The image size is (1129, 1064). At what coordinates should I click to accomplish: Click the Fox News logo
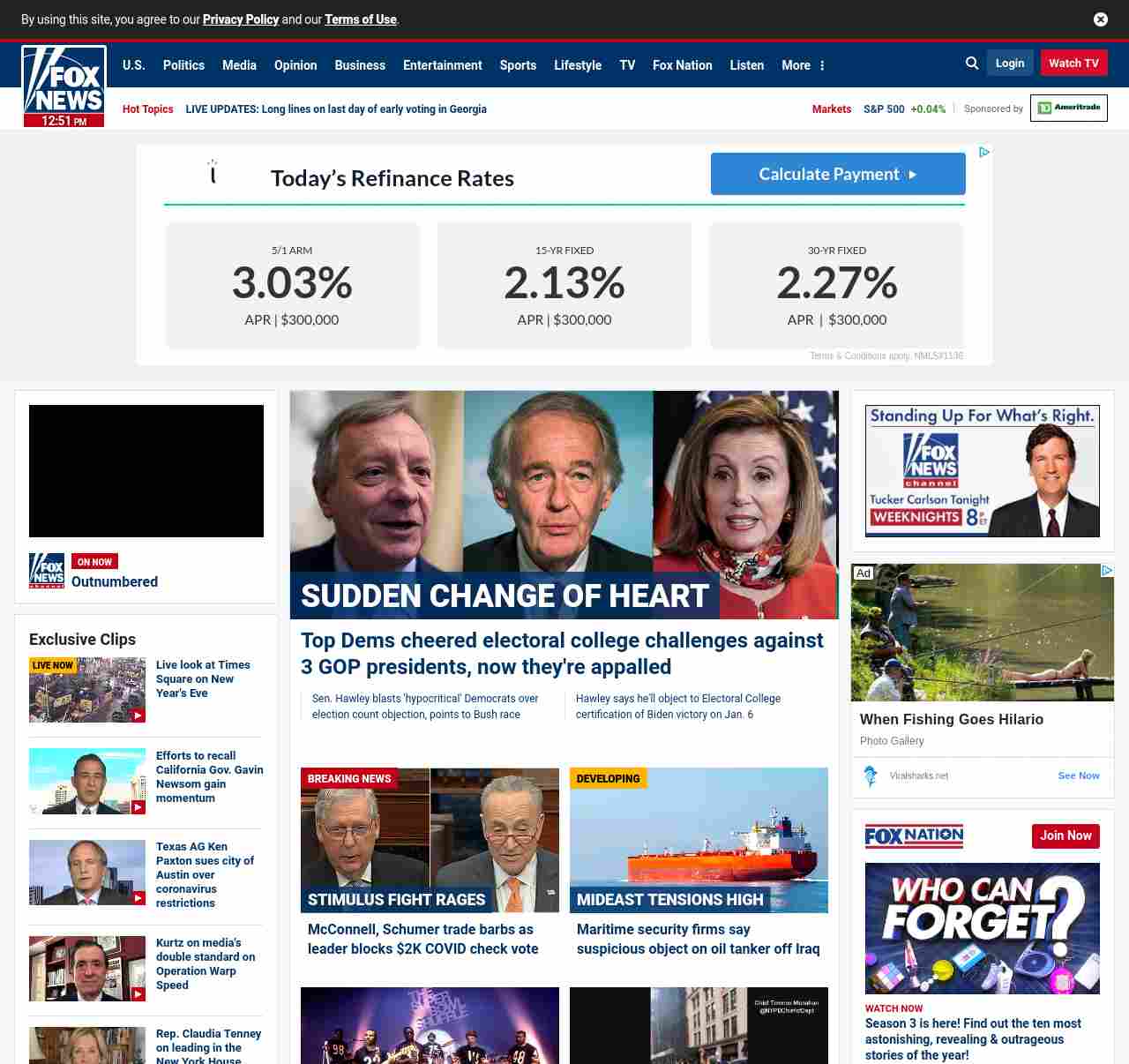[x=64, y=86]
